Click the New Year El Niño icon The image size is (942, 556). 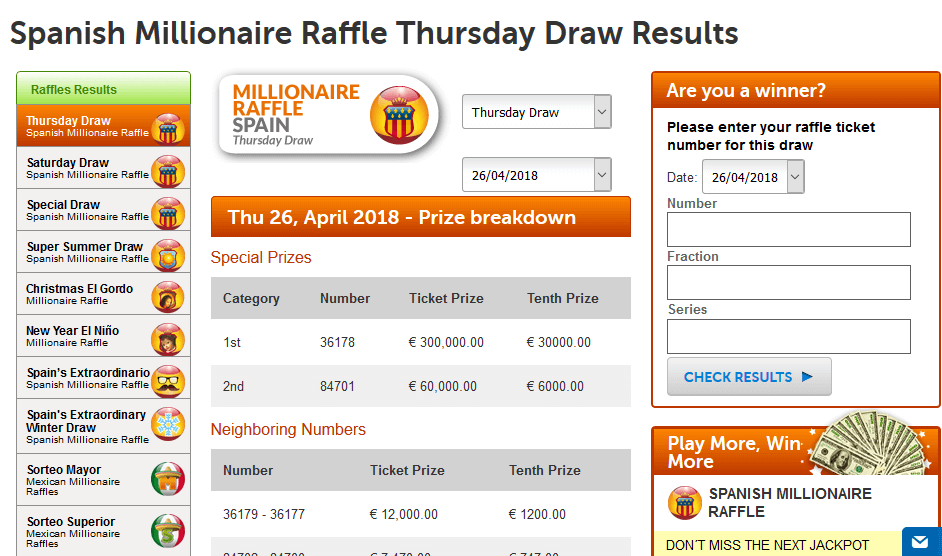coord(168,339)
